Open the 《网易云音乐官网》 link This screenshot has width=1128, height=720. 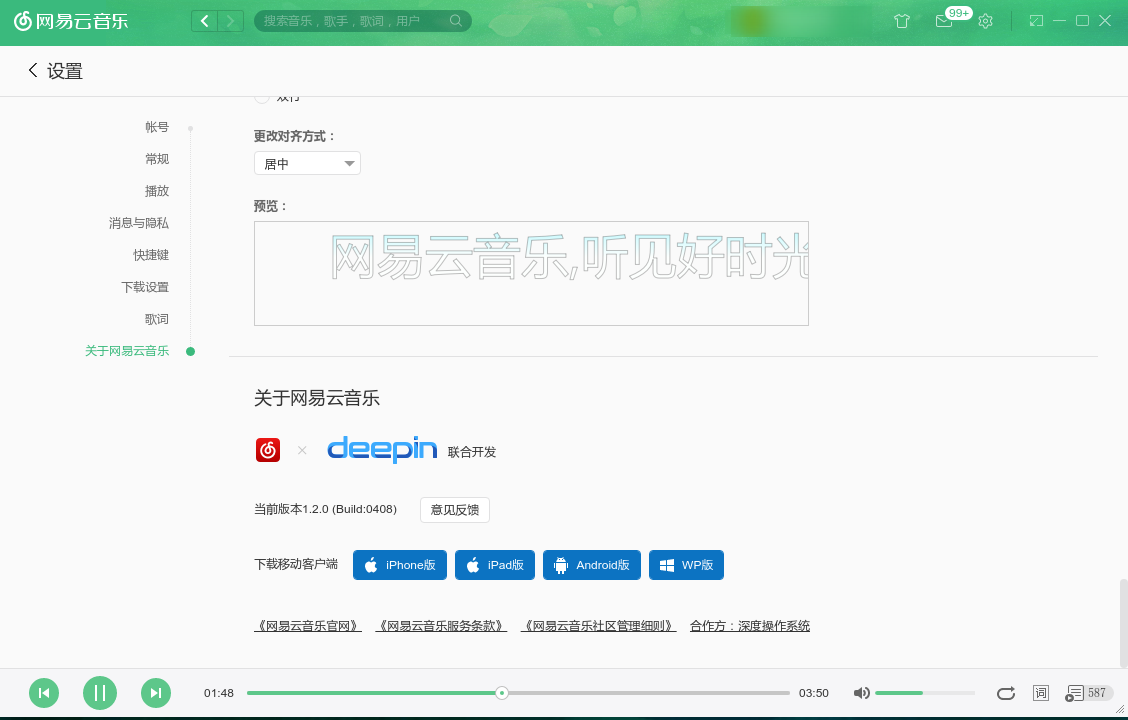(308, 626)
